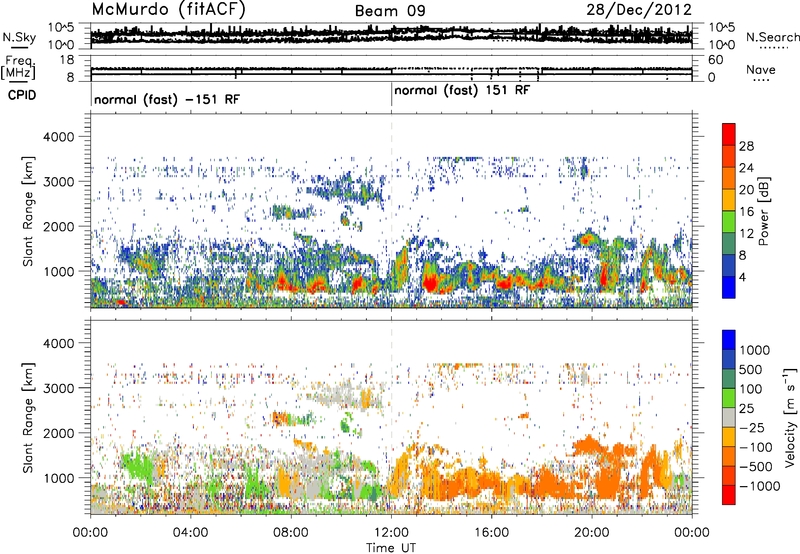Click the '20:00' time tick label
This screenshot has height=554, width=800.
coord(592,533)
